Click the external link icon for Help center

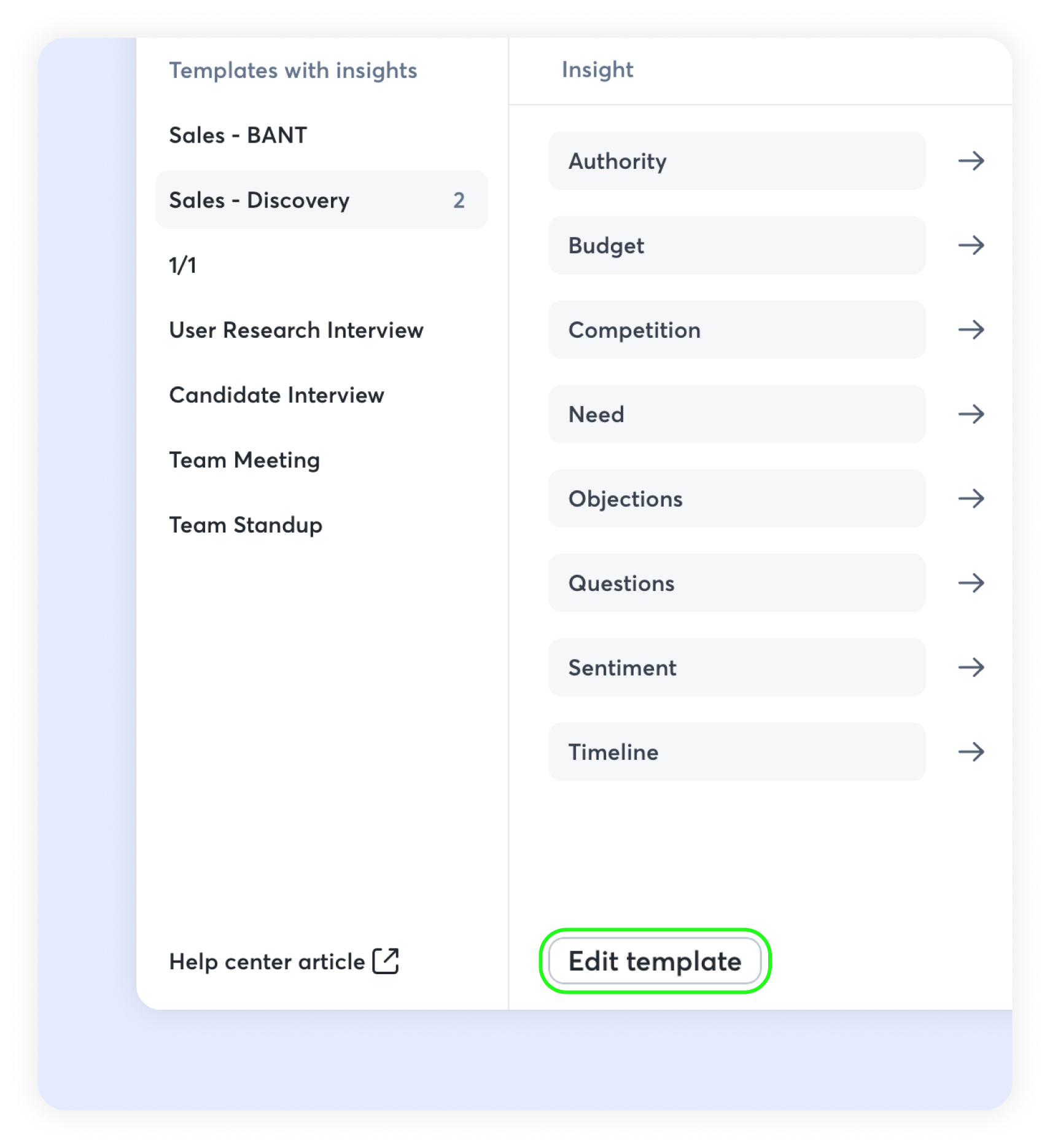coord(386,961)
